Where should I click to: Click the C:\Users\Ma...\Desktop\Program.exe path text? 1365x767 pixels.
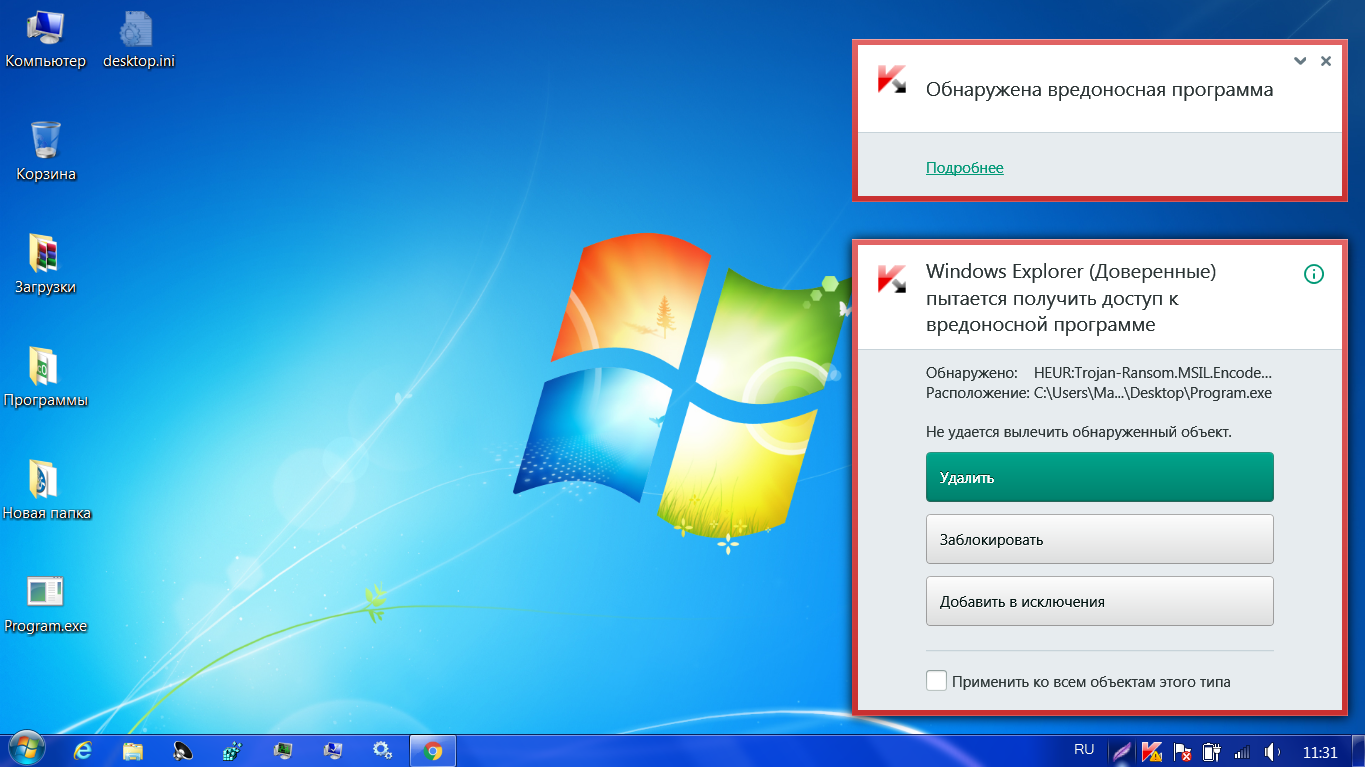tap(1152, 393)
